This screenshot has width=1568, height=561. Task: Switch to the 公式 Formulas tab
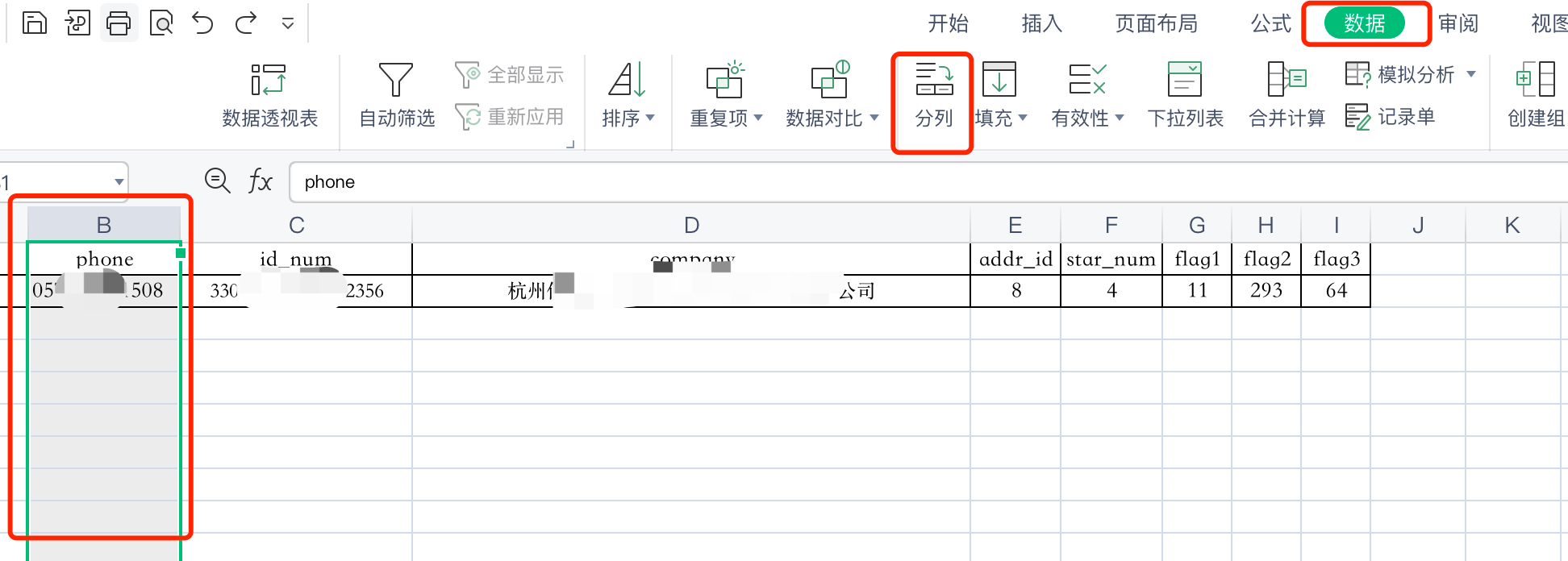[1270, 23]
